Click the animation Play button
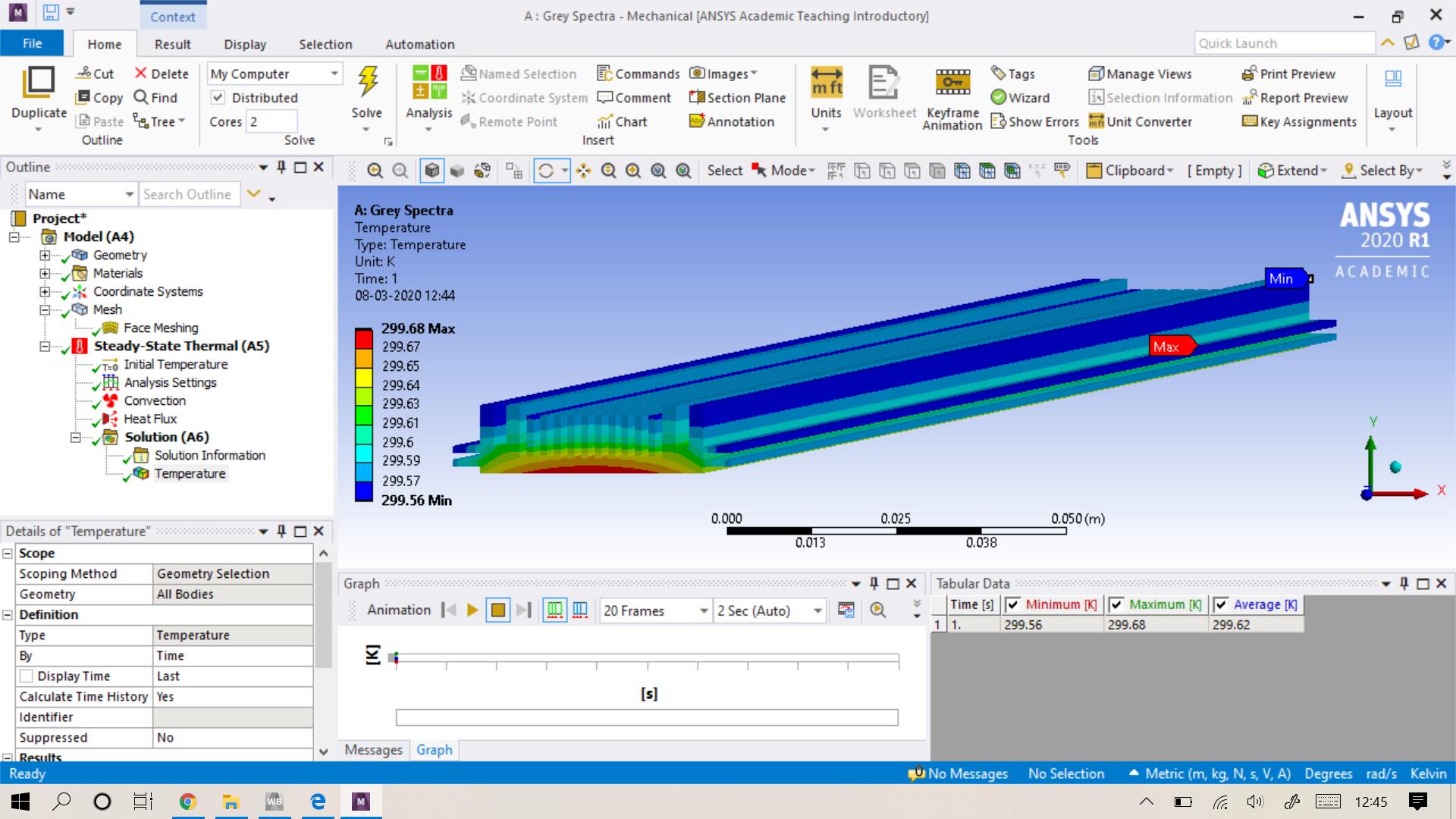 [472, 610]
